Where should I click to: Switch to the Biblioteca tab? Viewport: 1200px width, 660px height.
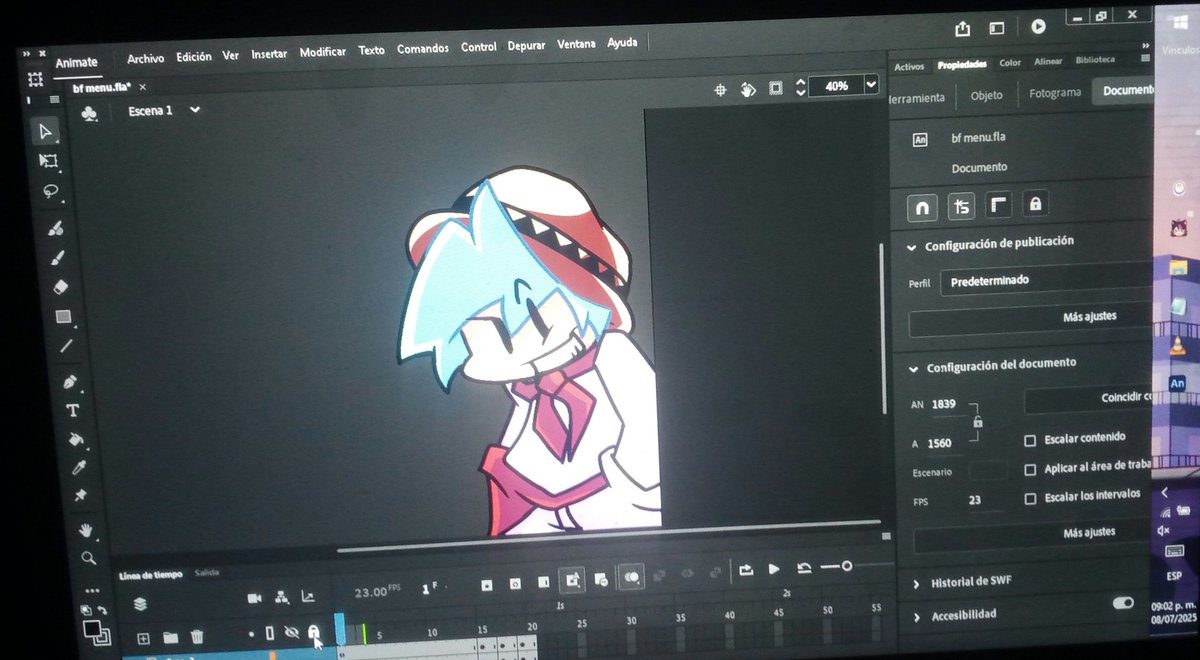click(x=1095, y=60)
